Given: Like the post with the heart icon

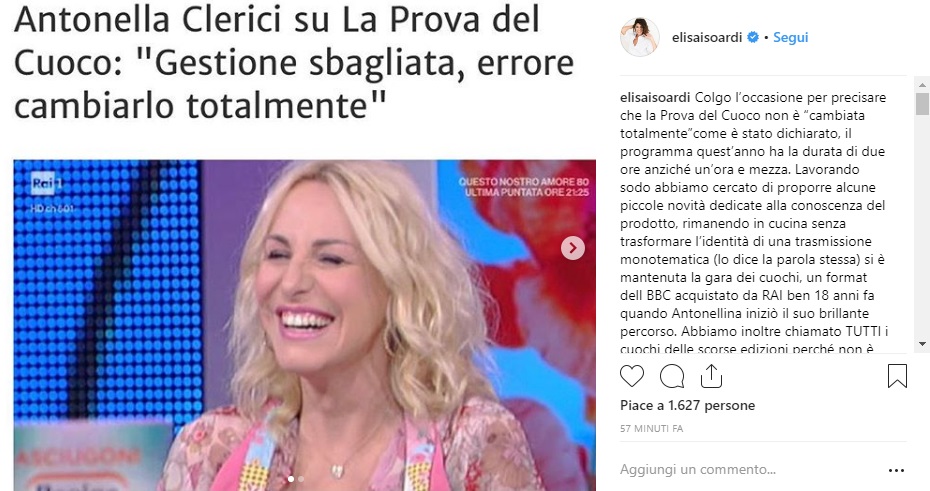Looking at the screenshot, I should [632, 376].
